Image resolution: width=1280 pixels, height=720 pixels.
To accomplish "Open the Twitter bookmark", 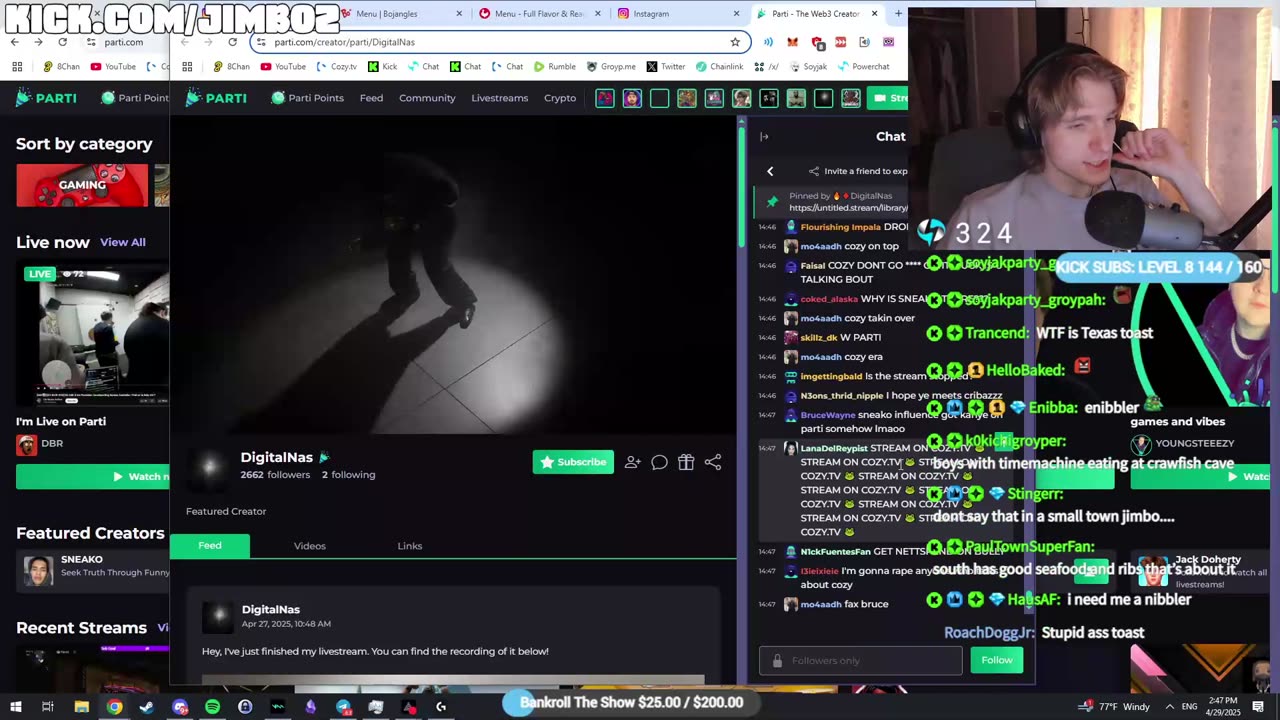I will [x=665, y=67].
